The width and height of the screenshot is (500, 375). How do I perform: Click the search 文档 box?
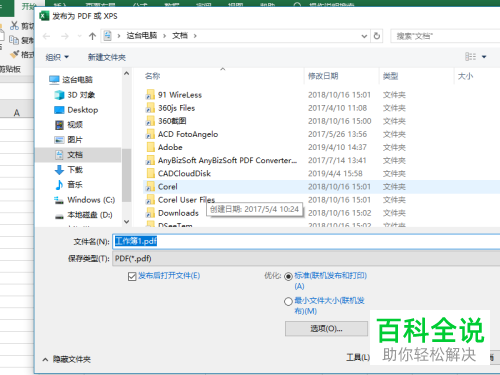(x=445, y=36)
